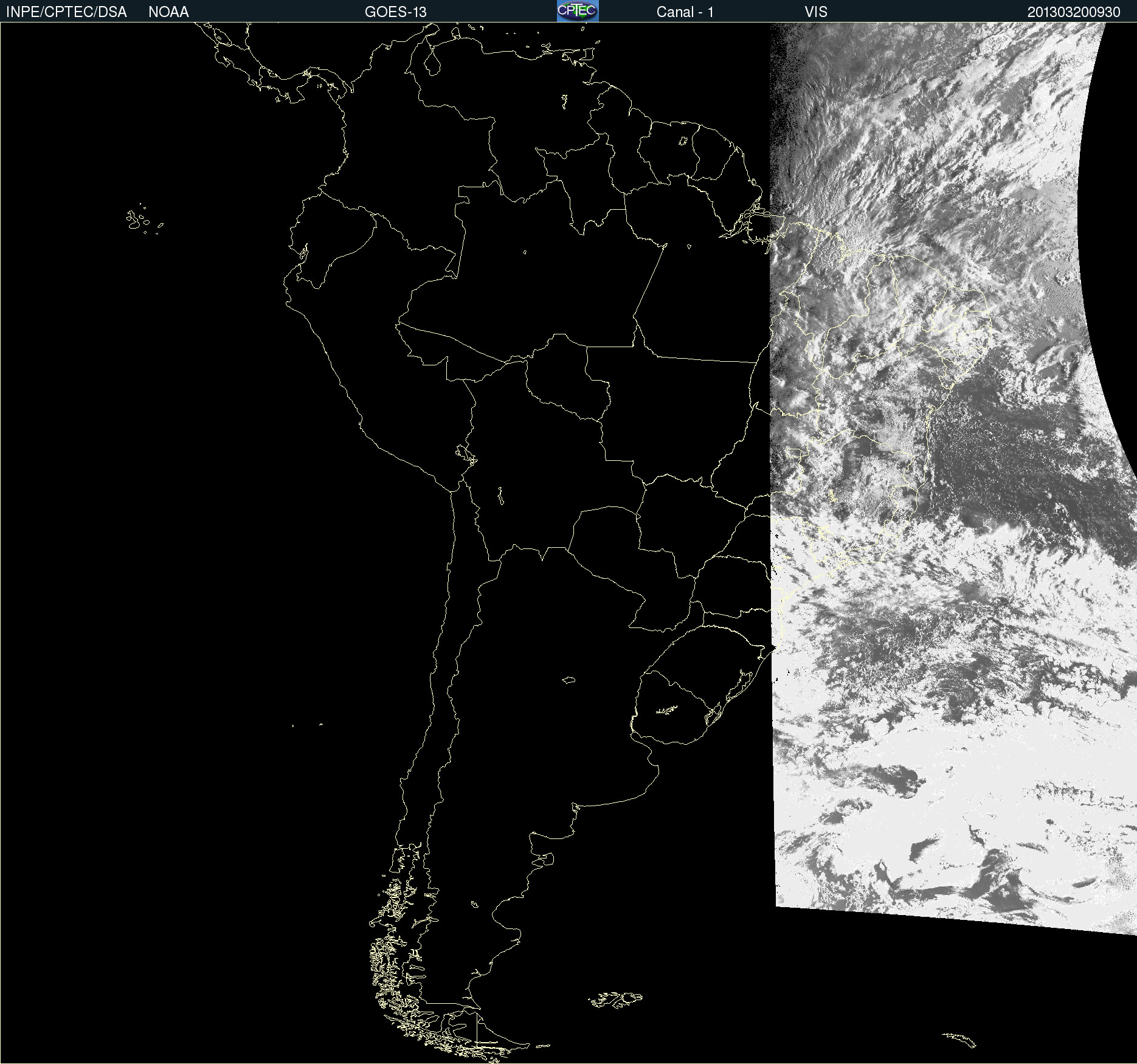Image resolution: width=1137 pixels, height=1064 pixels.
Task: Click the Canal - 1 label
Action: pyautogui.click(x=685, y=12)
